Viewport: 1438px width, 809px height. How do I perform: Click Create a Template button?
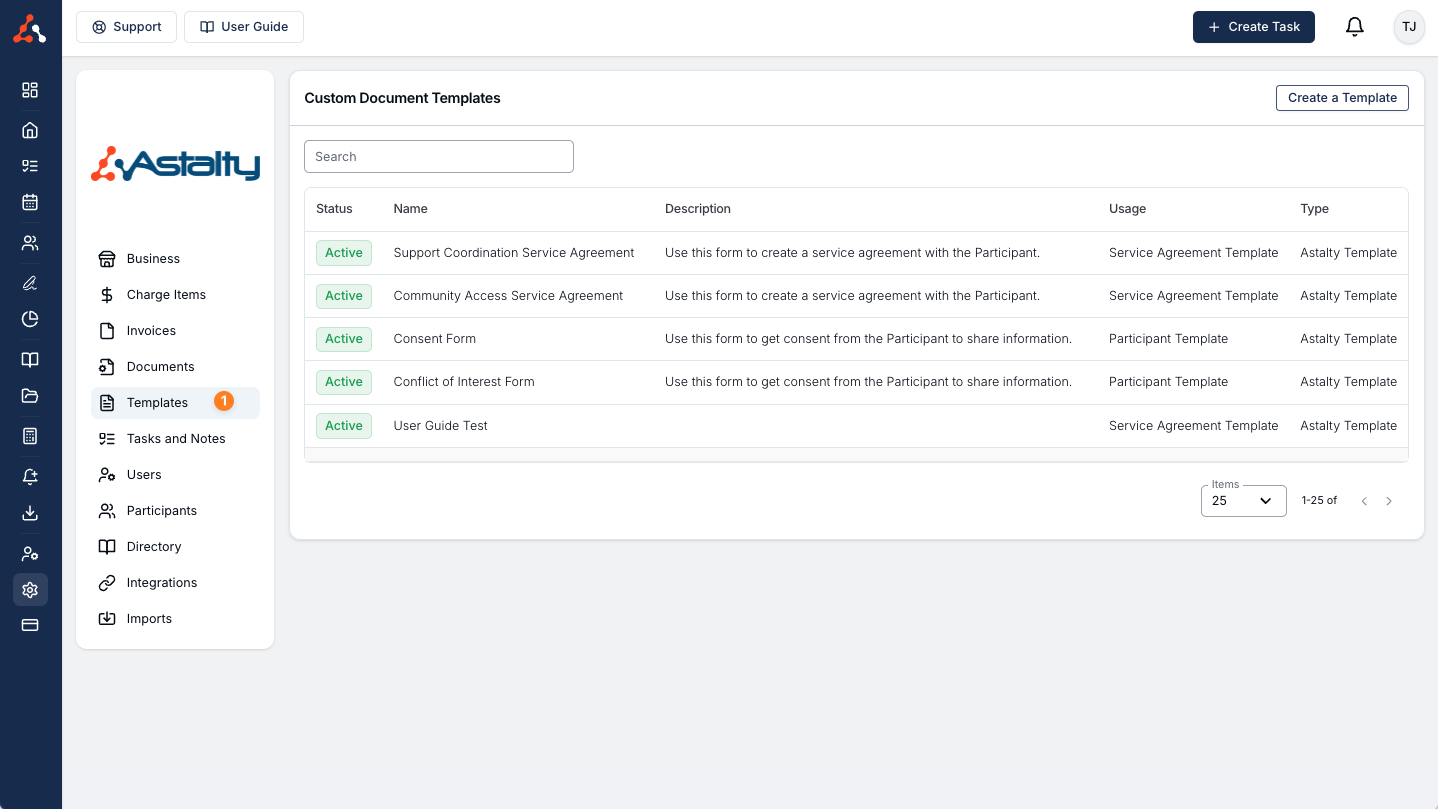[x=1342, y=98]
